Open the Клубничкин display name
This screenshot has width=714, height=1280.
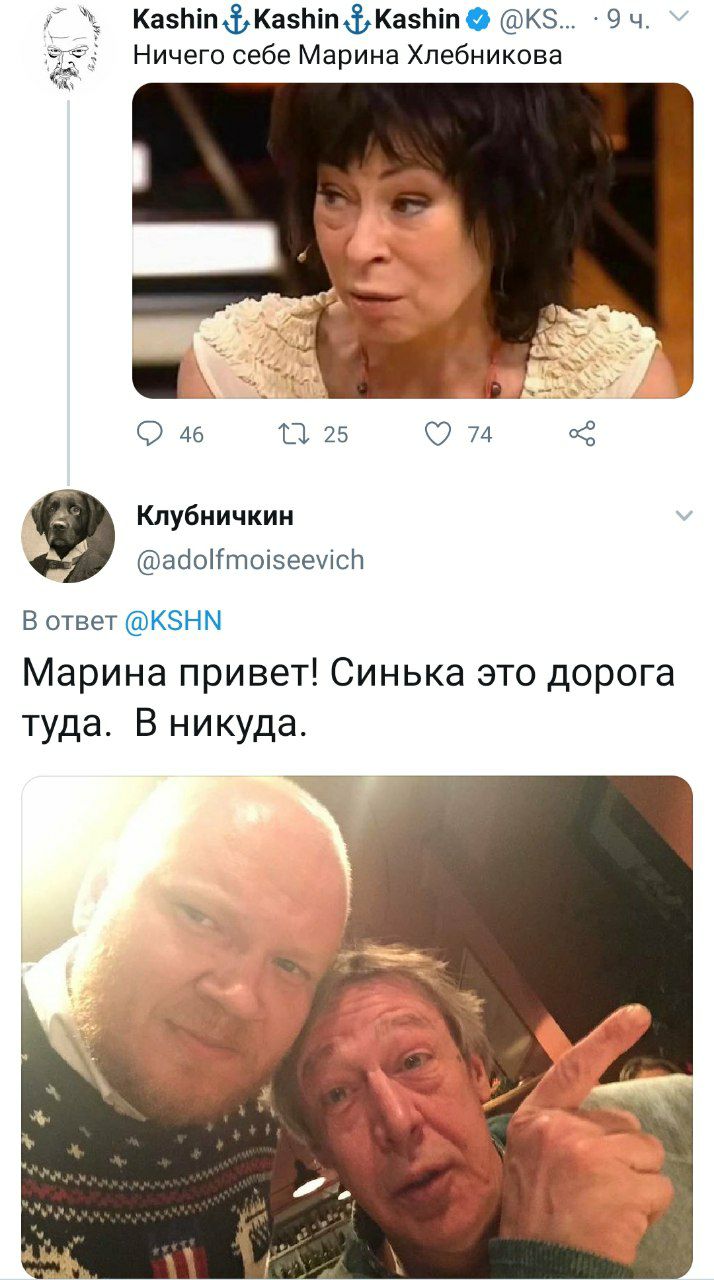(x=215, y=516)
